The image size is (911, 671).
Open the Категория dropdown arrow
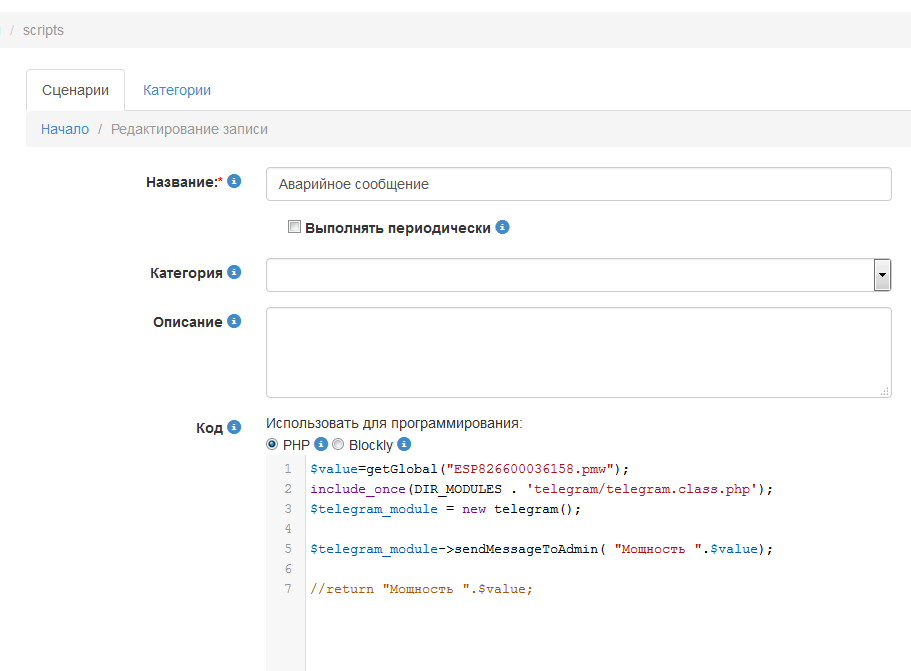tap(882, 275)
